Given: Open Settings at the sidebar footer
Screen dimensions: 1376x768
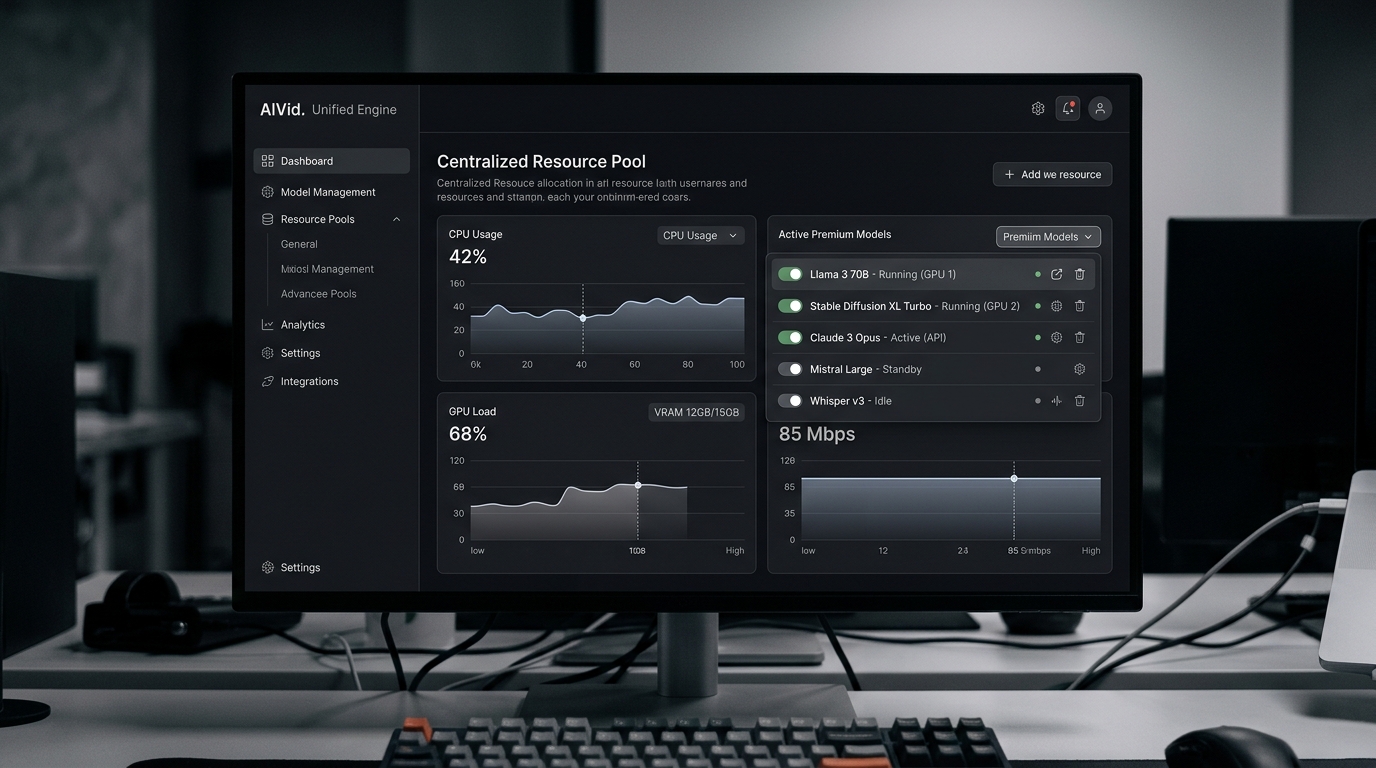Looking at the screenshot, I should [300, 568].
